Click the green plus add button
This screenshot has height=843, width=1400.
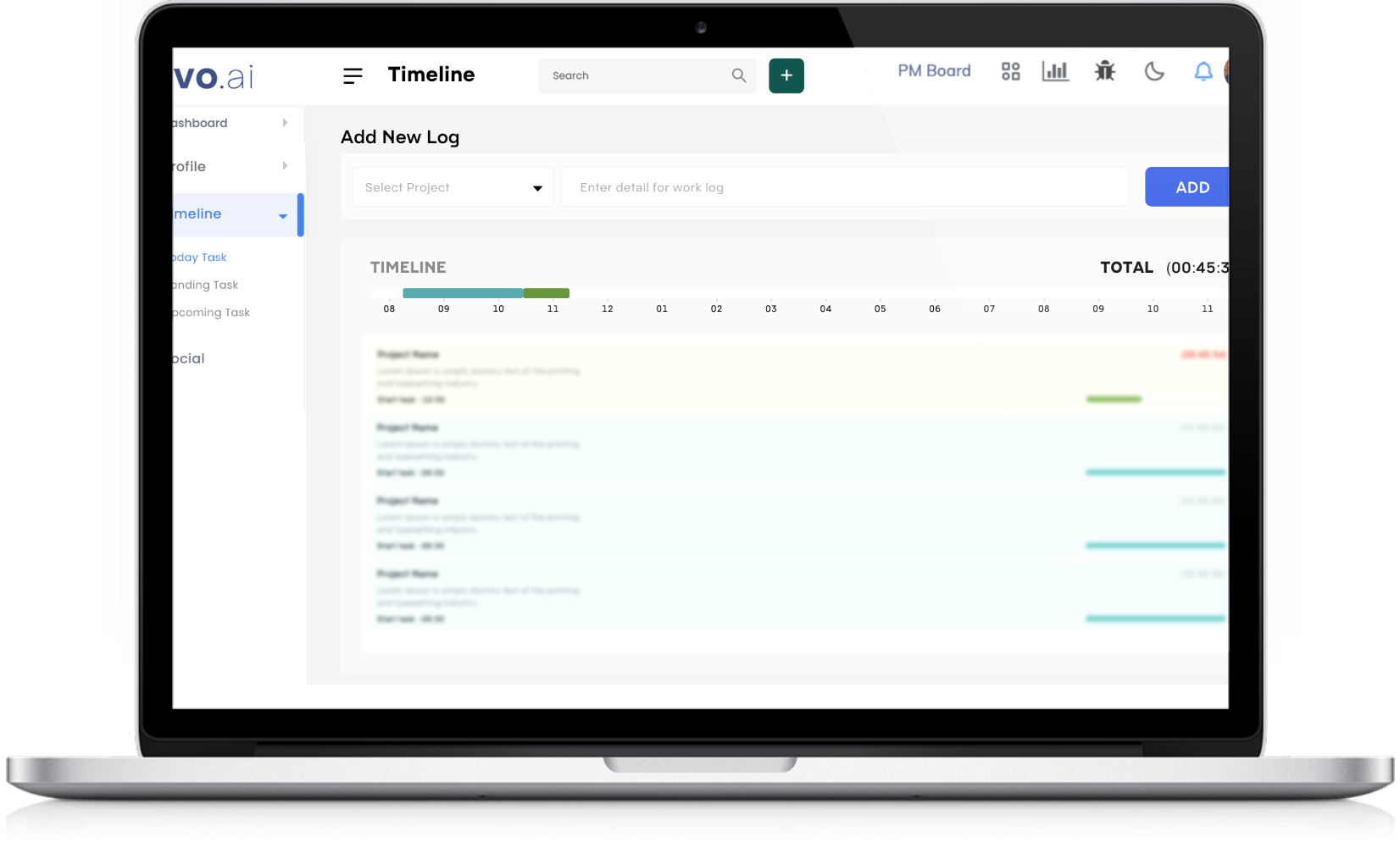click(786, 75)
